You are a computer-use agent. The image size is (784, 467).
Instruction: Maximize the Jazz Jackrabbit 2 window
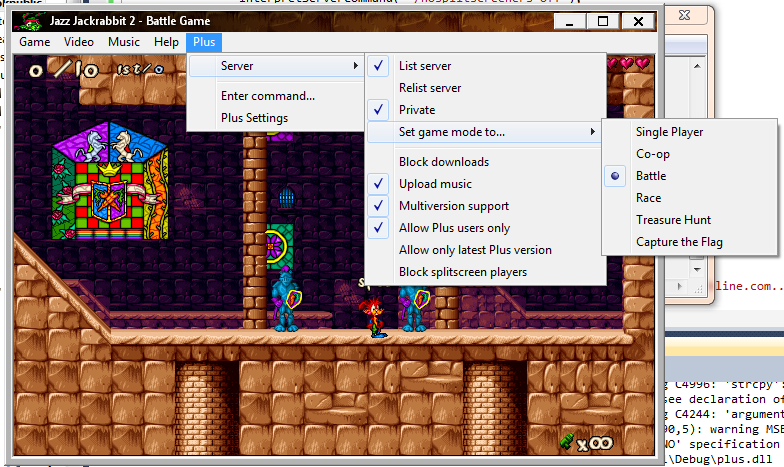click(602, 20)
